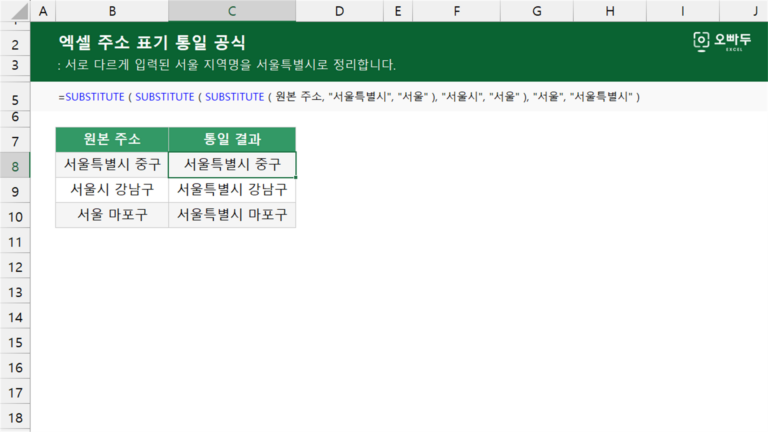Select row 15 header

[15, 342]
